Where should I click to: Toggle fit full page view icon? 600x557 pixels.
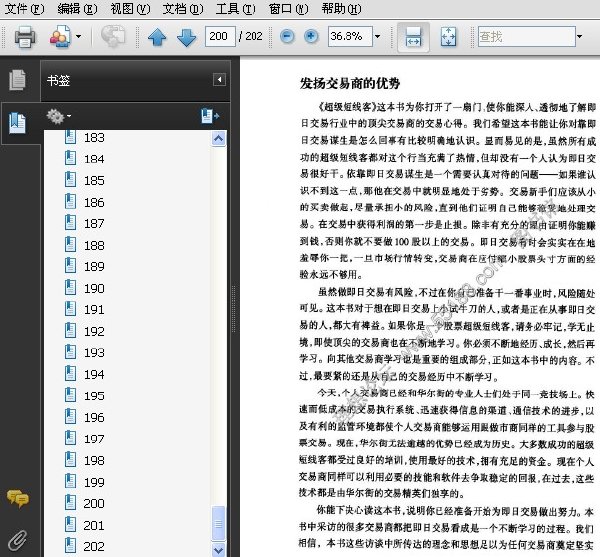(x=448, y=37)
